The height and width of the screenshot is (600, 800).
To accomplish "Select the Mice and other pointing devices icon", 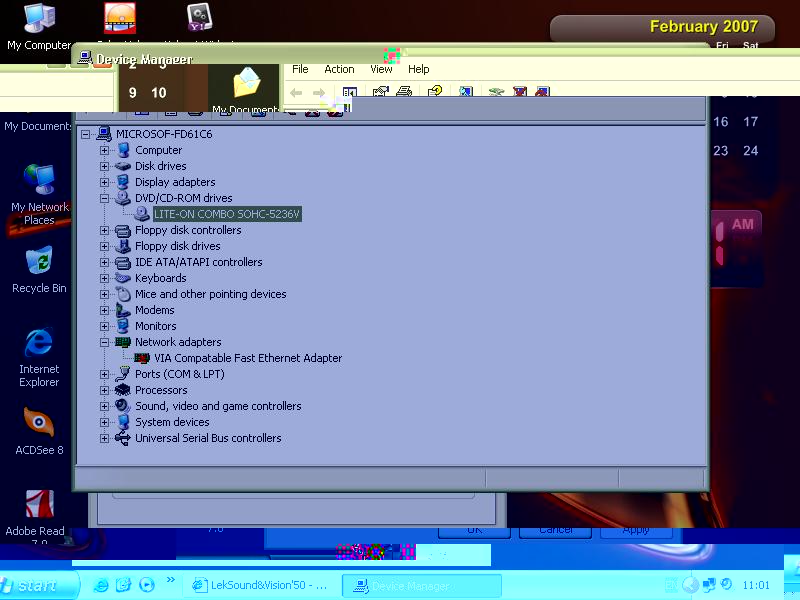I will click(123, 294).
